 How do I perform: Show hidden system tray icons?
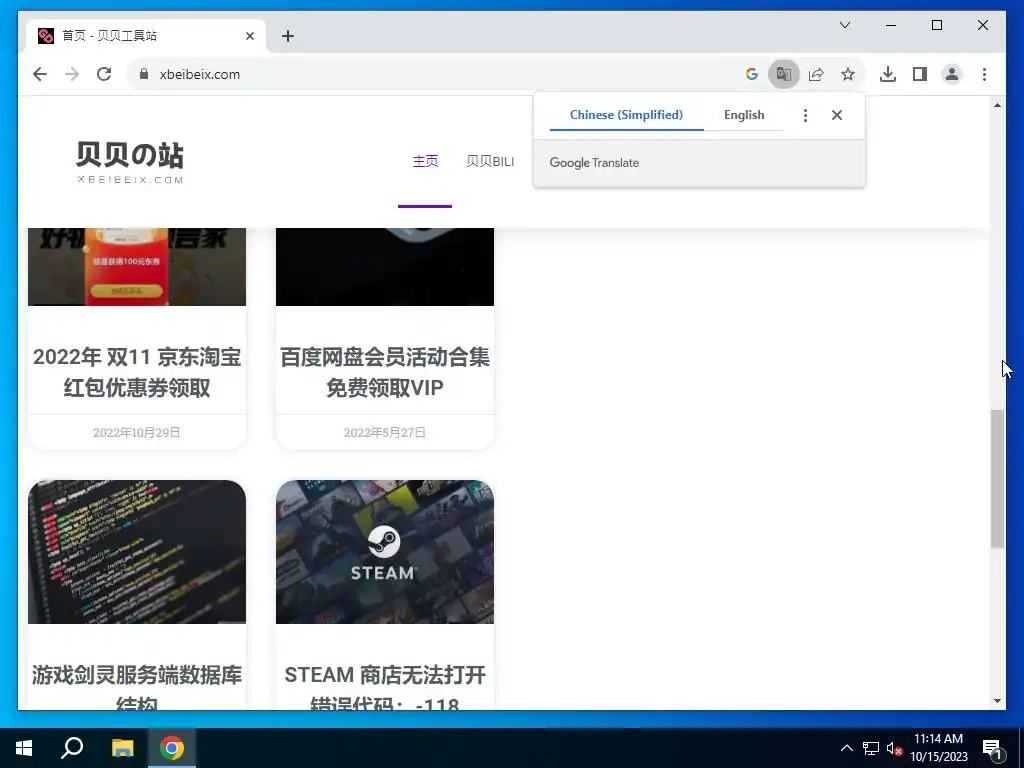(x=846, y=748)
